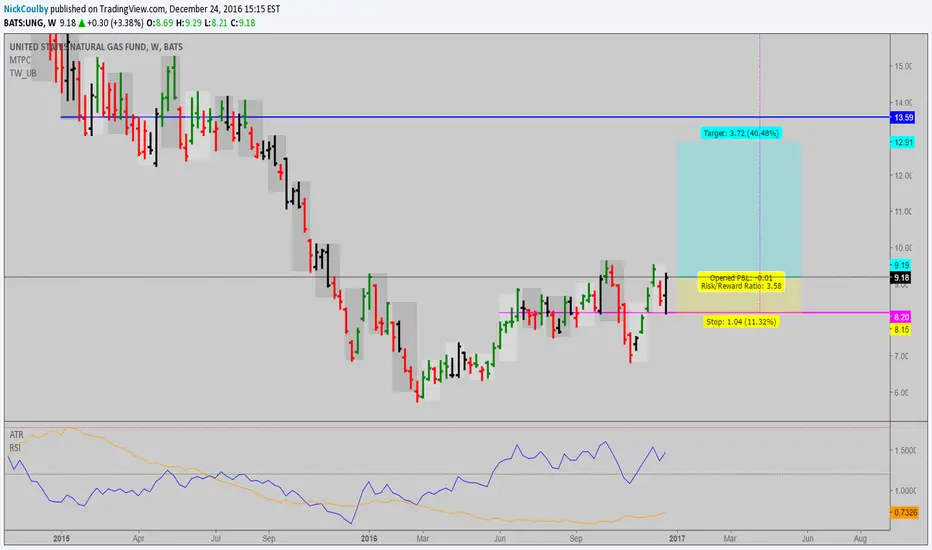Screen dimensions: 932x550
Task: Click the cyan 9.19 entry price tag
Action: click(x=901, y=265)
